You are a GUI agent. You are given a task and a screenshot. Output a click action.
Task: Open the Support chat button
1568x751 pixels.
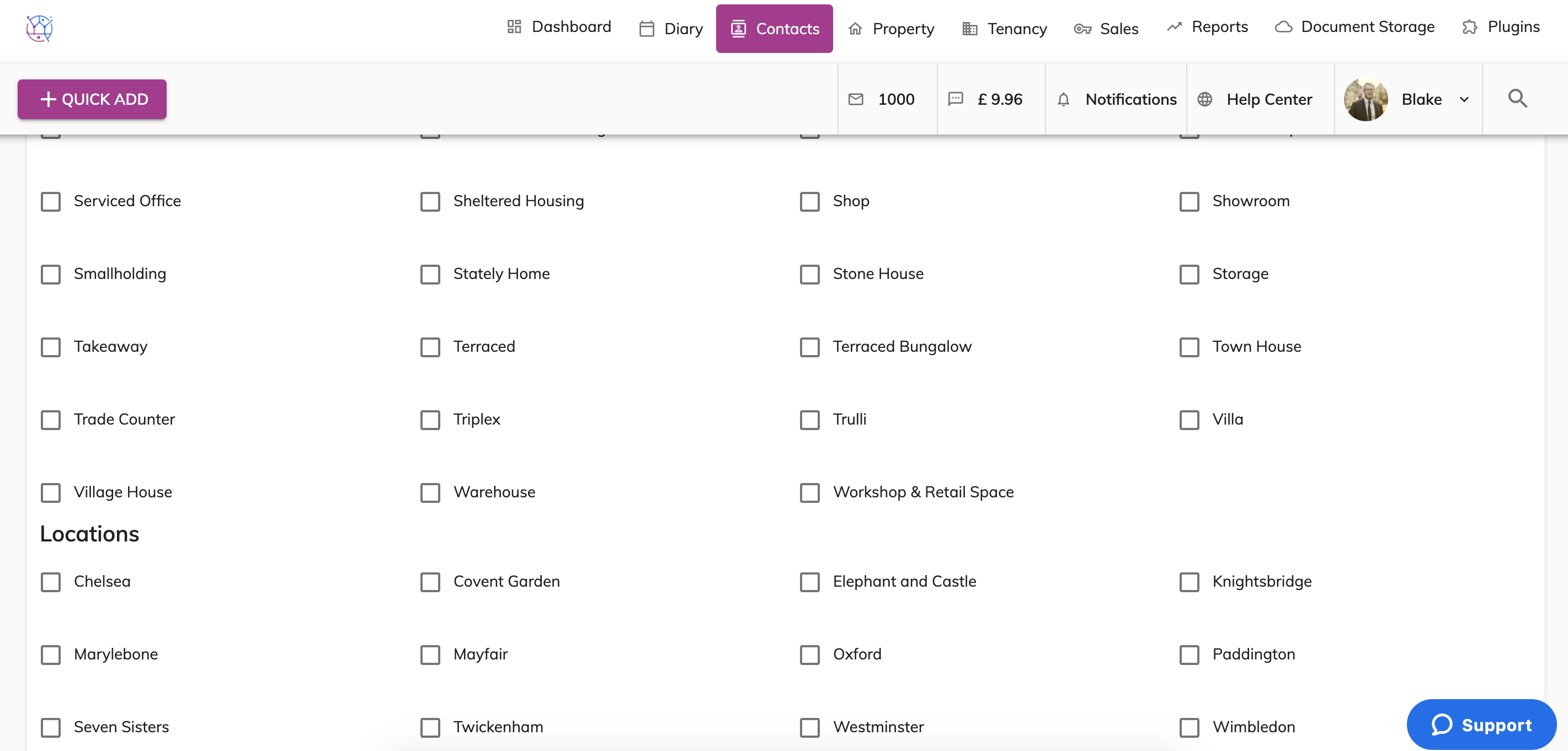1481,724
